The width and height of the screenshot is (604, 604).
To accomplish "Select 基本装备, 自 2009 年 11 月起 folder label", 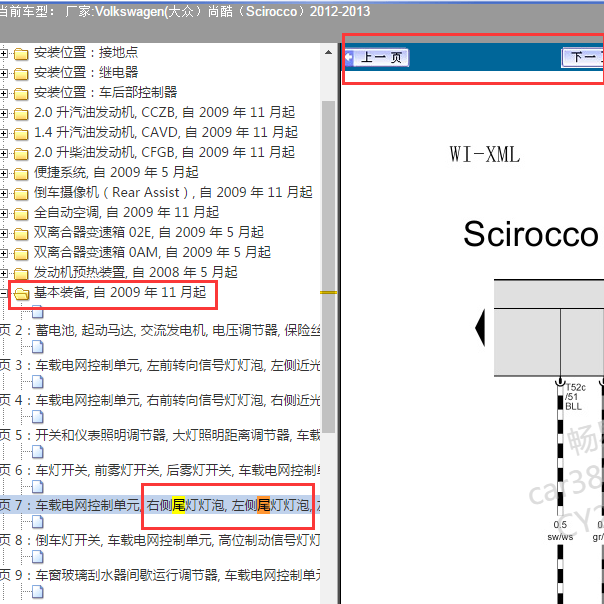I will [120, 292].
